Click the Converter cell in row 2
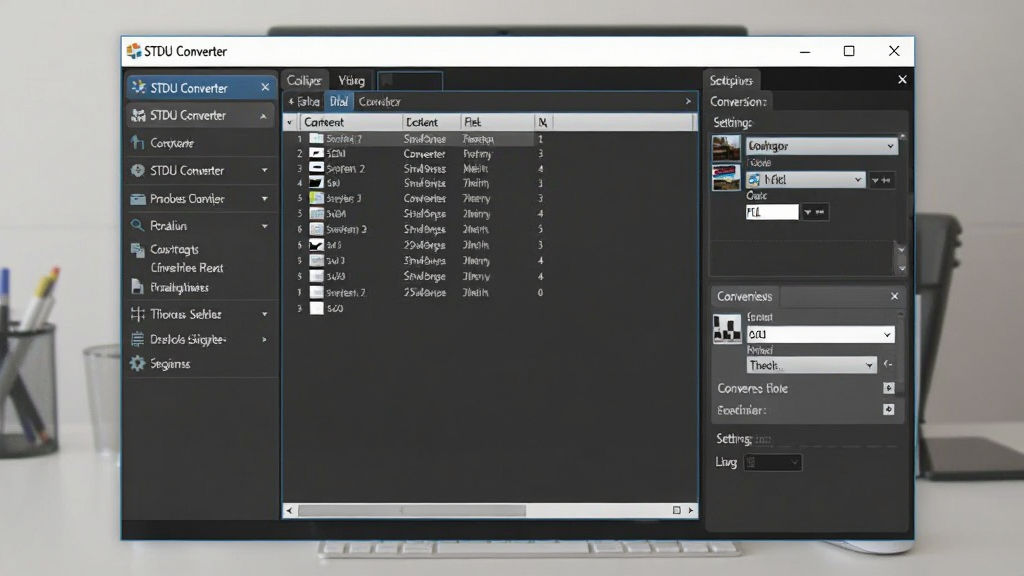1024x576 pixels. (x=424, y=154)
